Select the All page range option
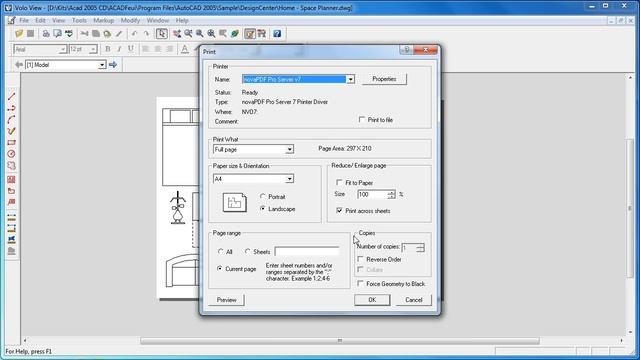640x360 pixels. tap(220, 251)
